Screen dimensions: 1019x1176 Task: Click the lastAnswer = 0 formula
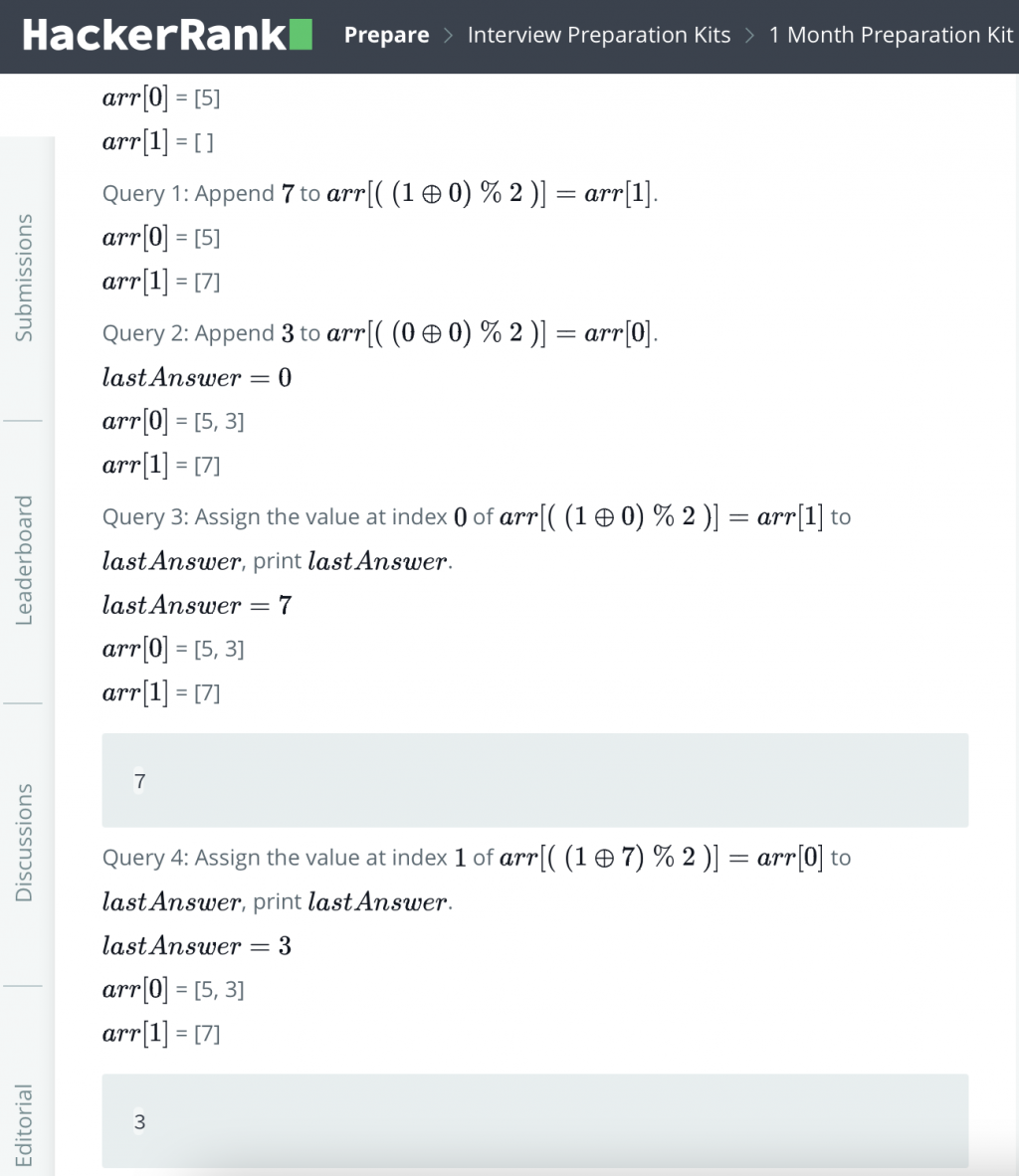(197, 377)
